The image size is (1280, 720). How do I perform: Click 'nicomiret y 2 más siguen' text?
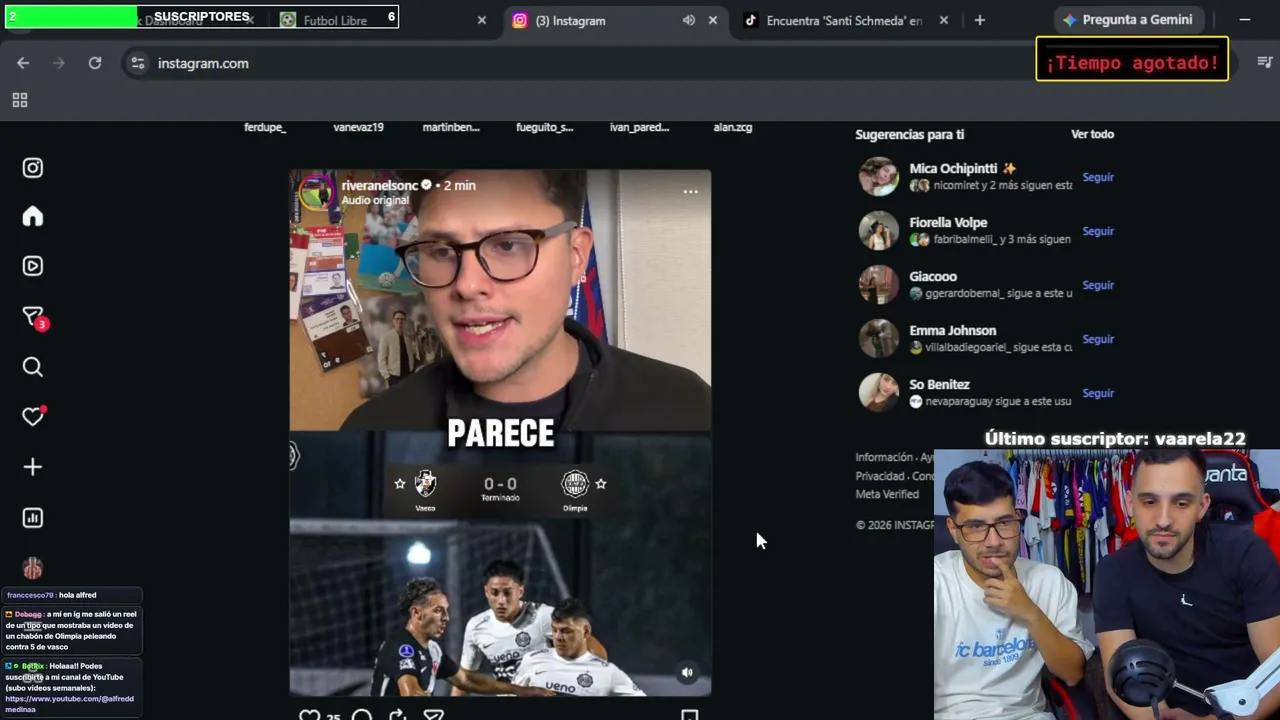1002,185
